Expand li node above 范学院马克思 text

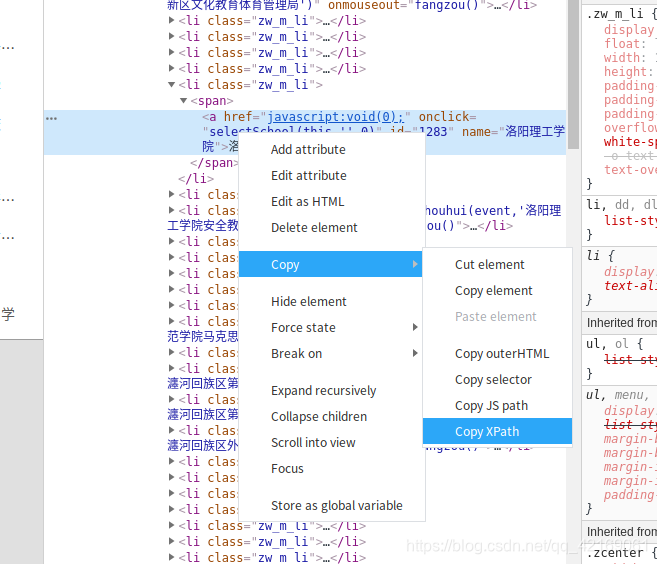click(x=171, y=321)
